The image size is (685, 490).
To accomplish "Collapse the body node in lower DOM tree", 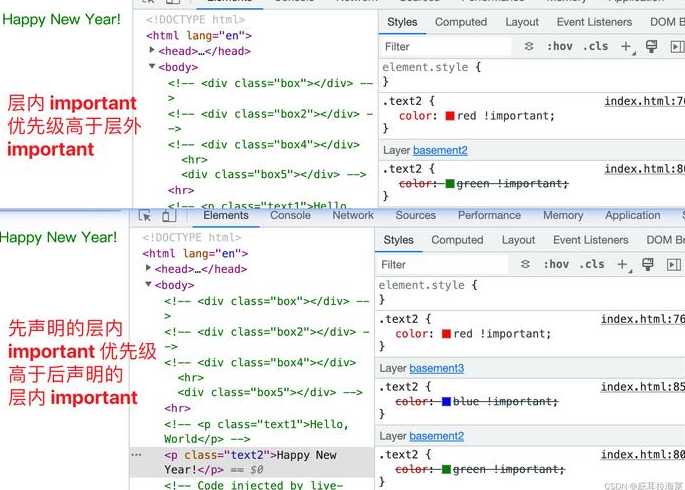I will pos(149,284).
